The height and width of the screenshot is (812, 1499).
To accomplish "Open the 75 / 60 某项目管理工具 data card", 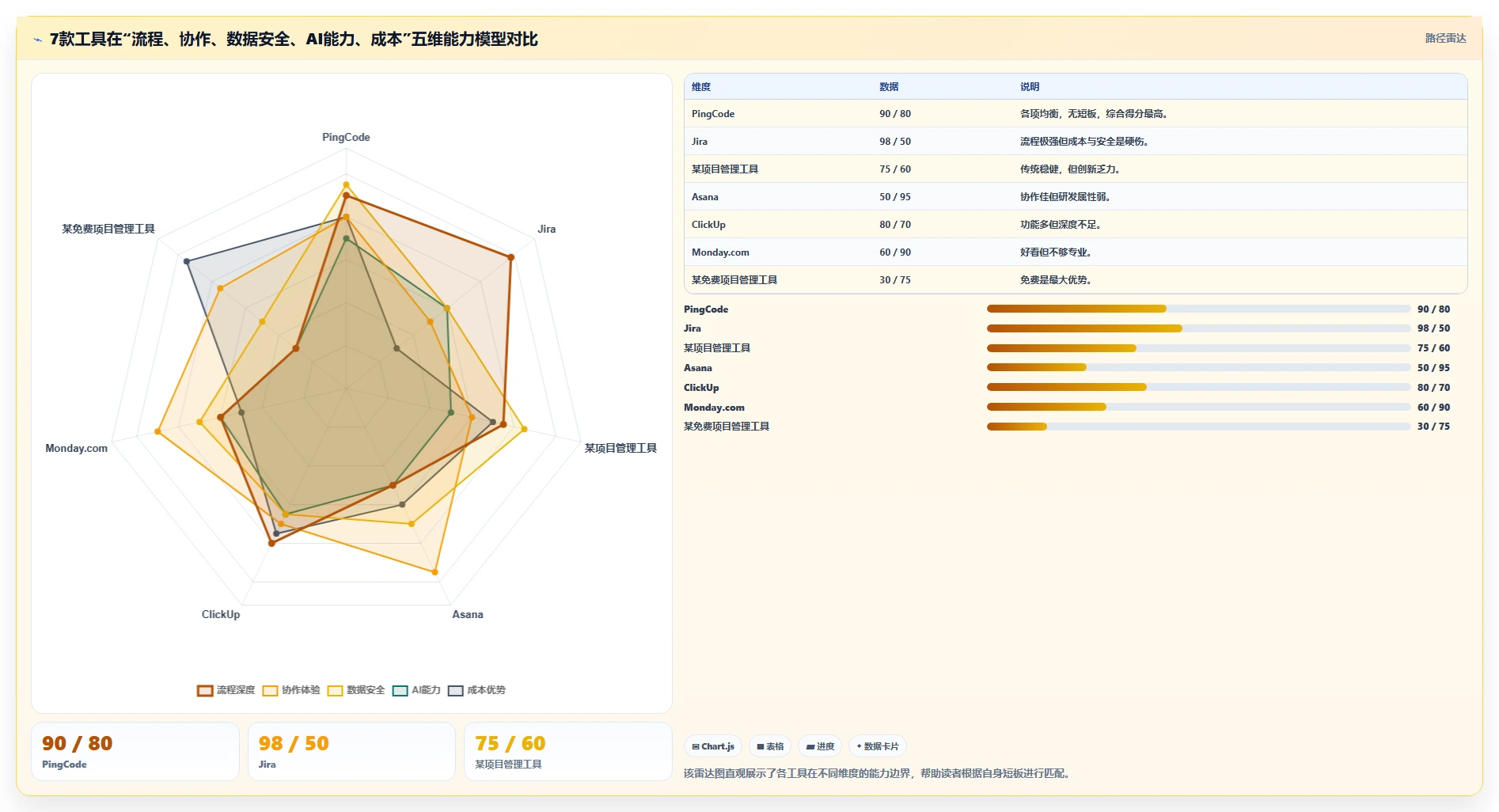I will pos(567,752).
